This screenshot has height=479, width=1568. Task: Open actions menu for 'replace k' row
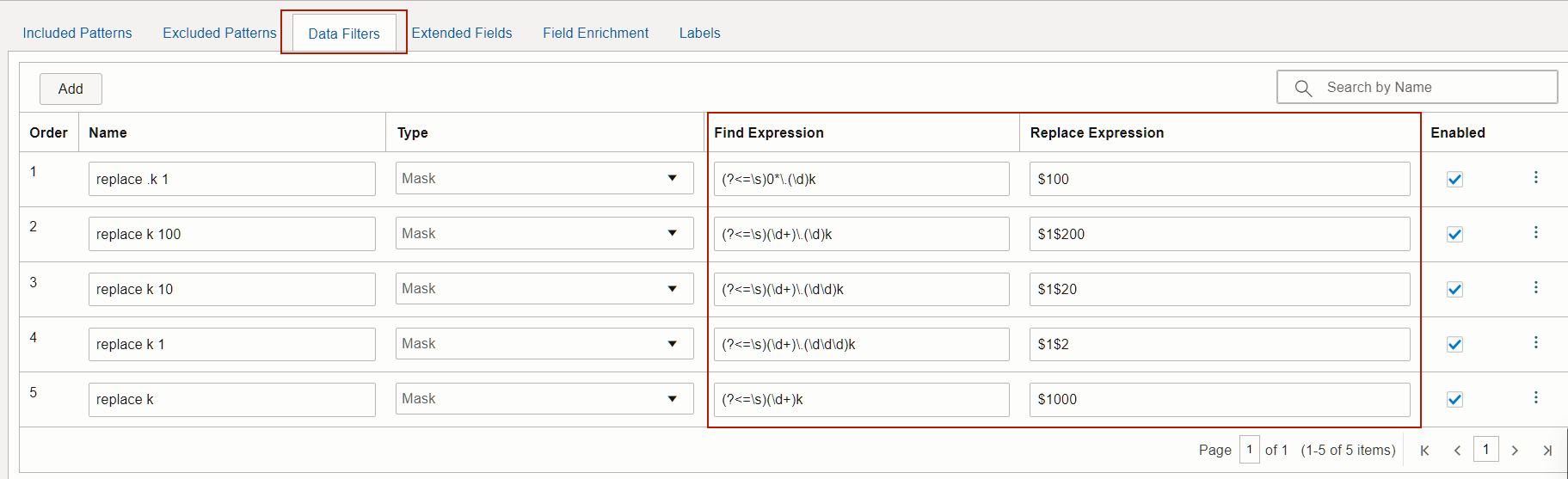click(1535, 397)
